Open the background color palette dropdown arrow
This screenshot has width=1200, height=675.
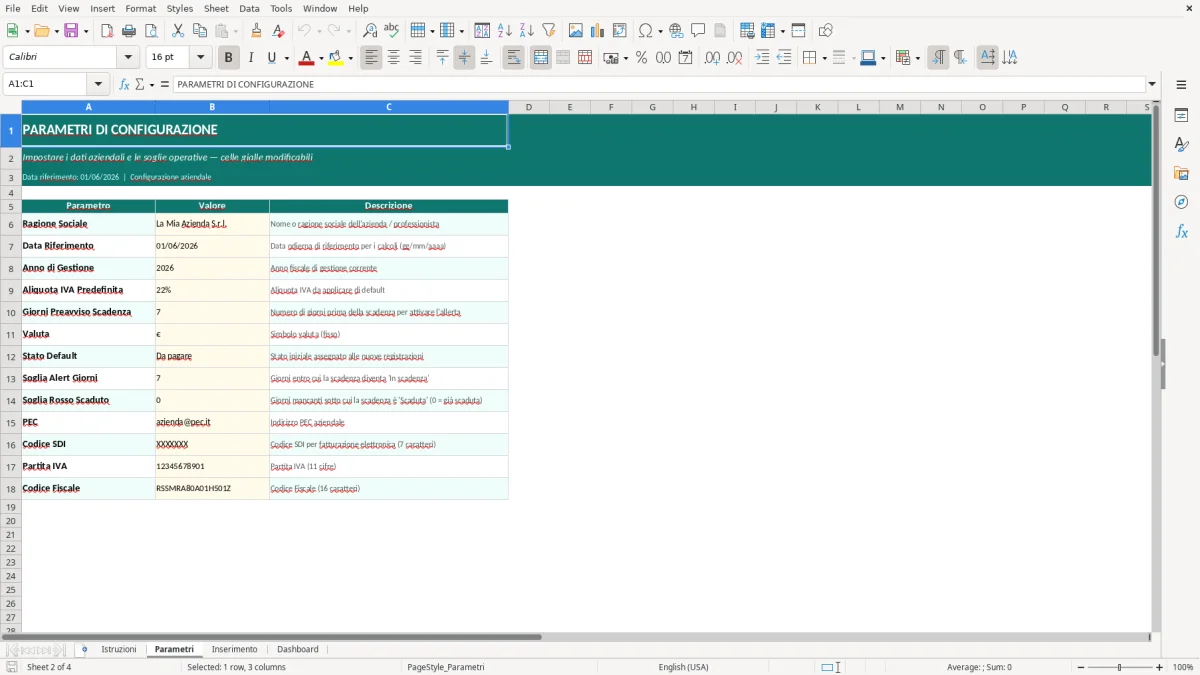pyautogui.click(x=351, y=58)
